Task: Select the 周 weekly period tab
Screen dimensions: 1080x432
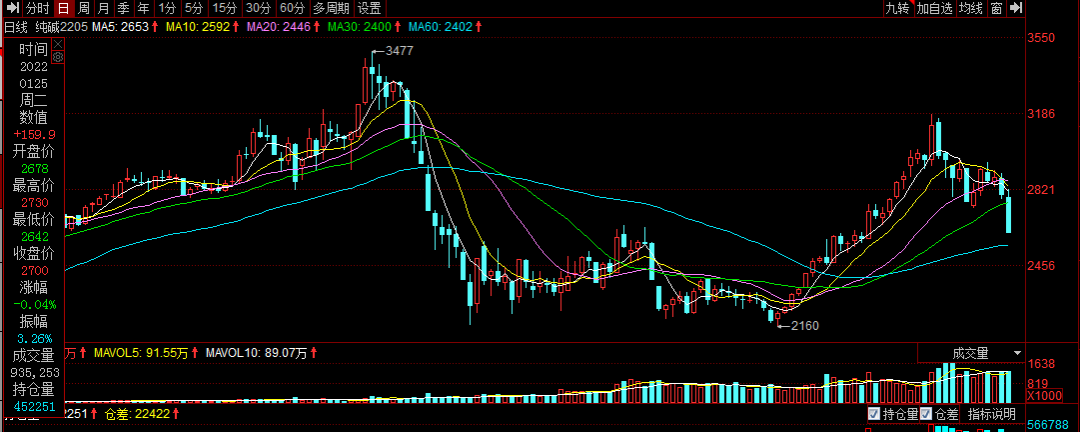Action: coord(83,8)
